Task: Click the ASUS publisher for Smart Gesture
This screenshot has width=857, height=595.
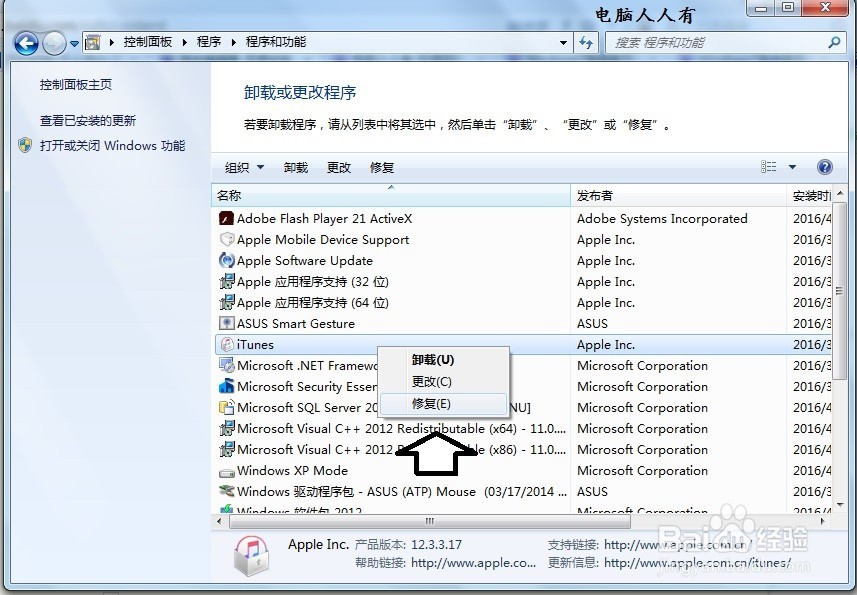Action: click(592, 323)
